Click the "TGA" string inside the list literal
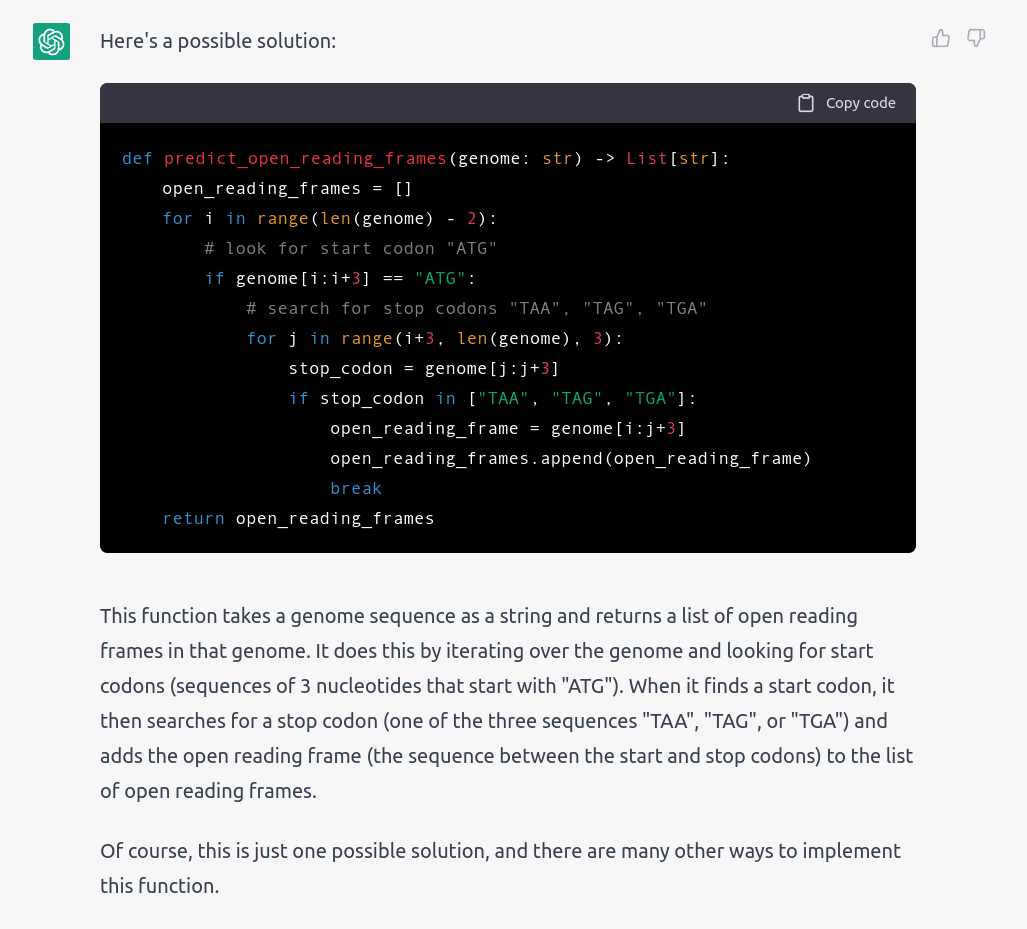This screenshot has width=1027, height=929. [x=650, y=398]
